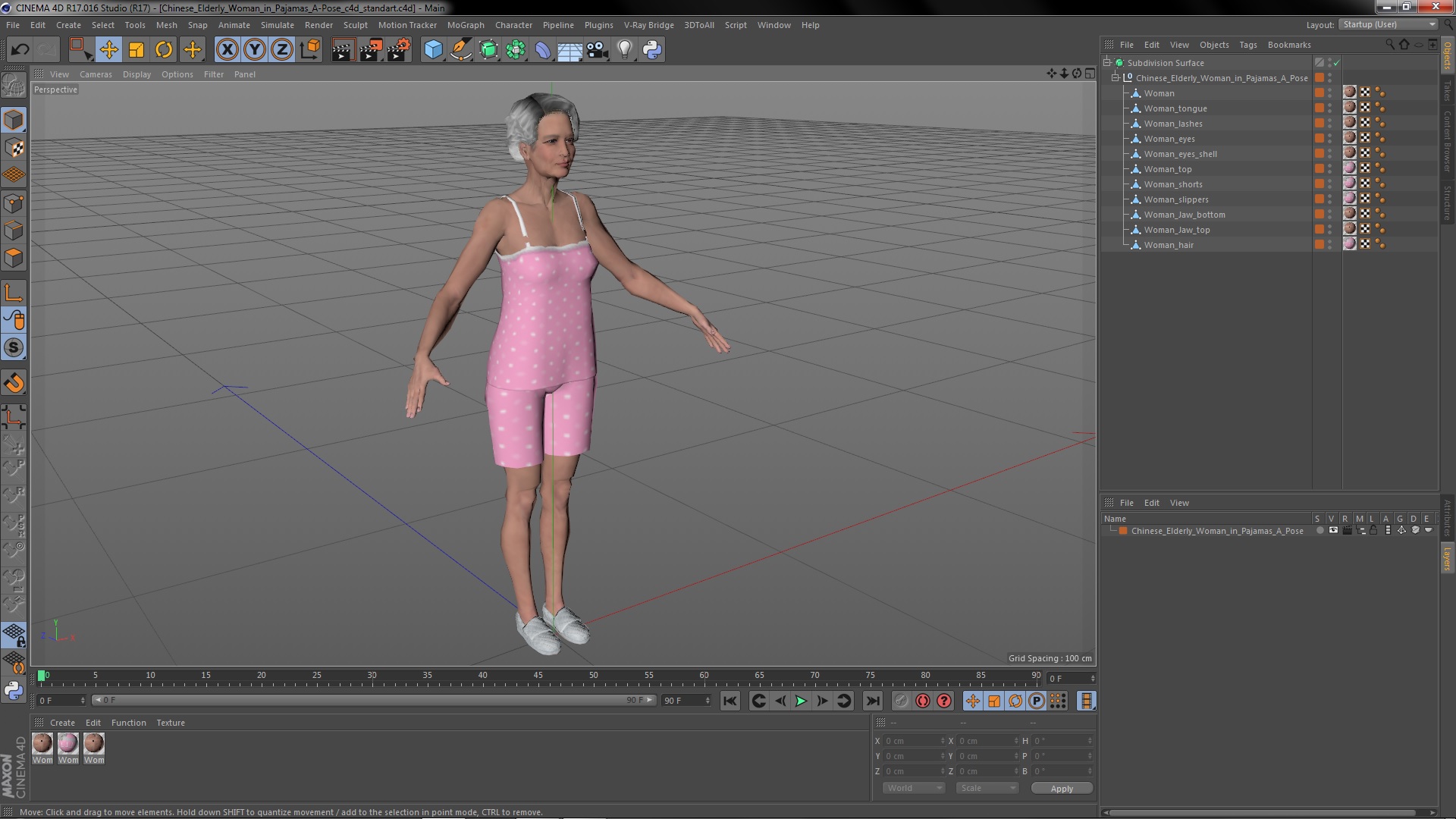Select Woman_slippers in object tree
This screenshot has width=1456, height=819.
click(x=1176, y=199)
